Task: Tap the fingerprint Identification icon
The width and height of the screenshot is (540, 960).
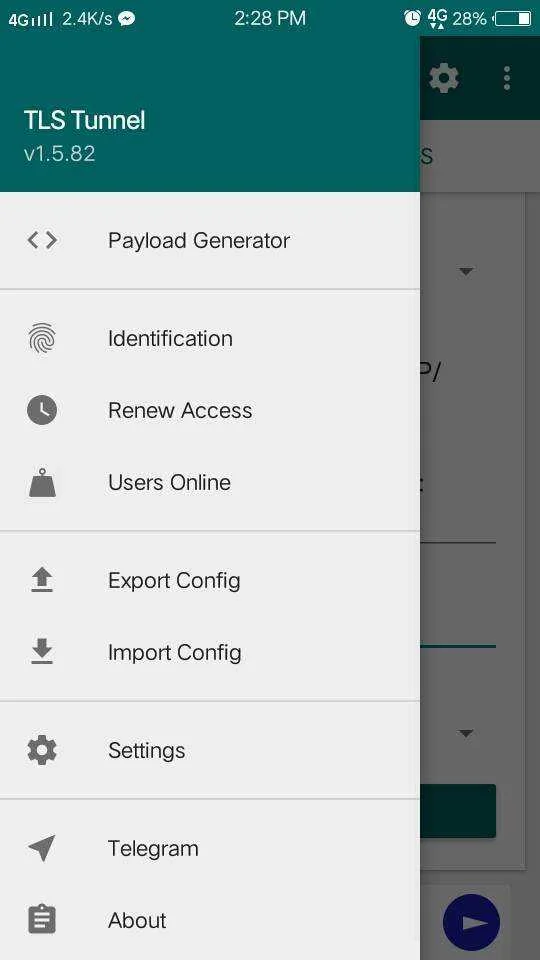Action: tap(42, 338)
